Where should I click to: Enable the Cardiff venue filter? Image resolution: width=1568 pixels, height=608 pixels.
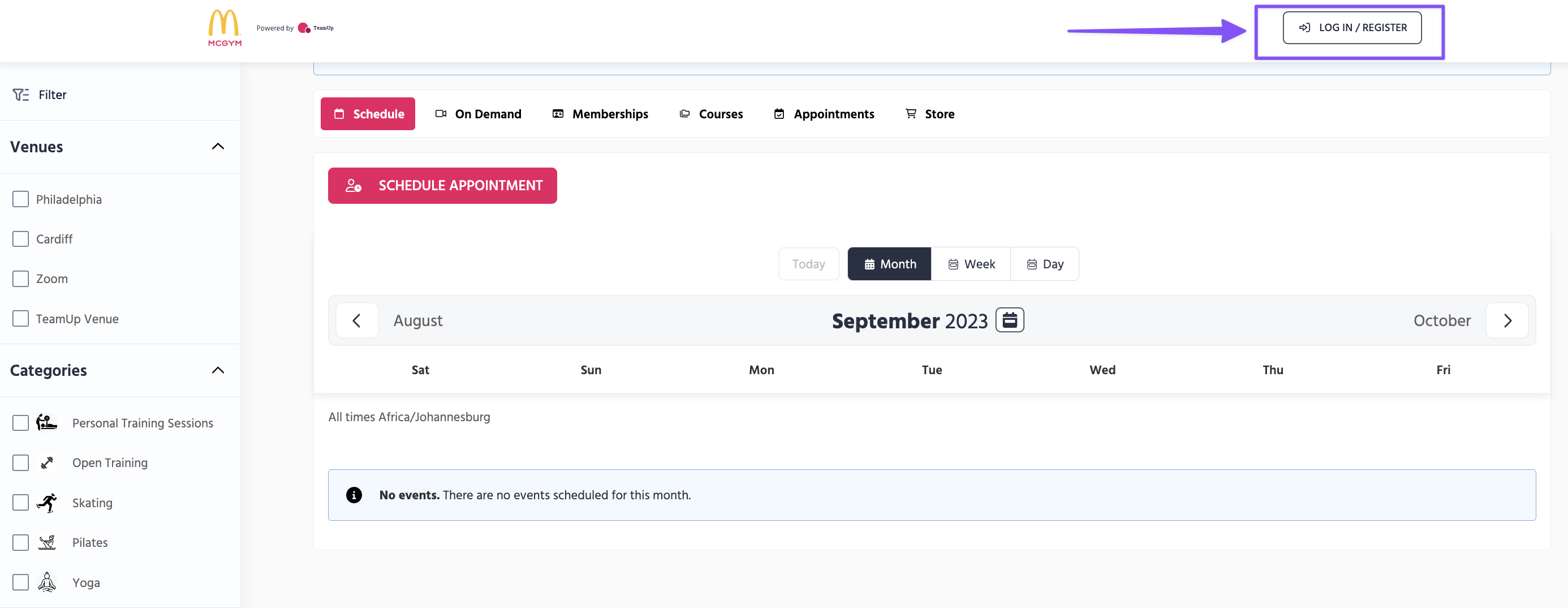(x=21, y=239)
